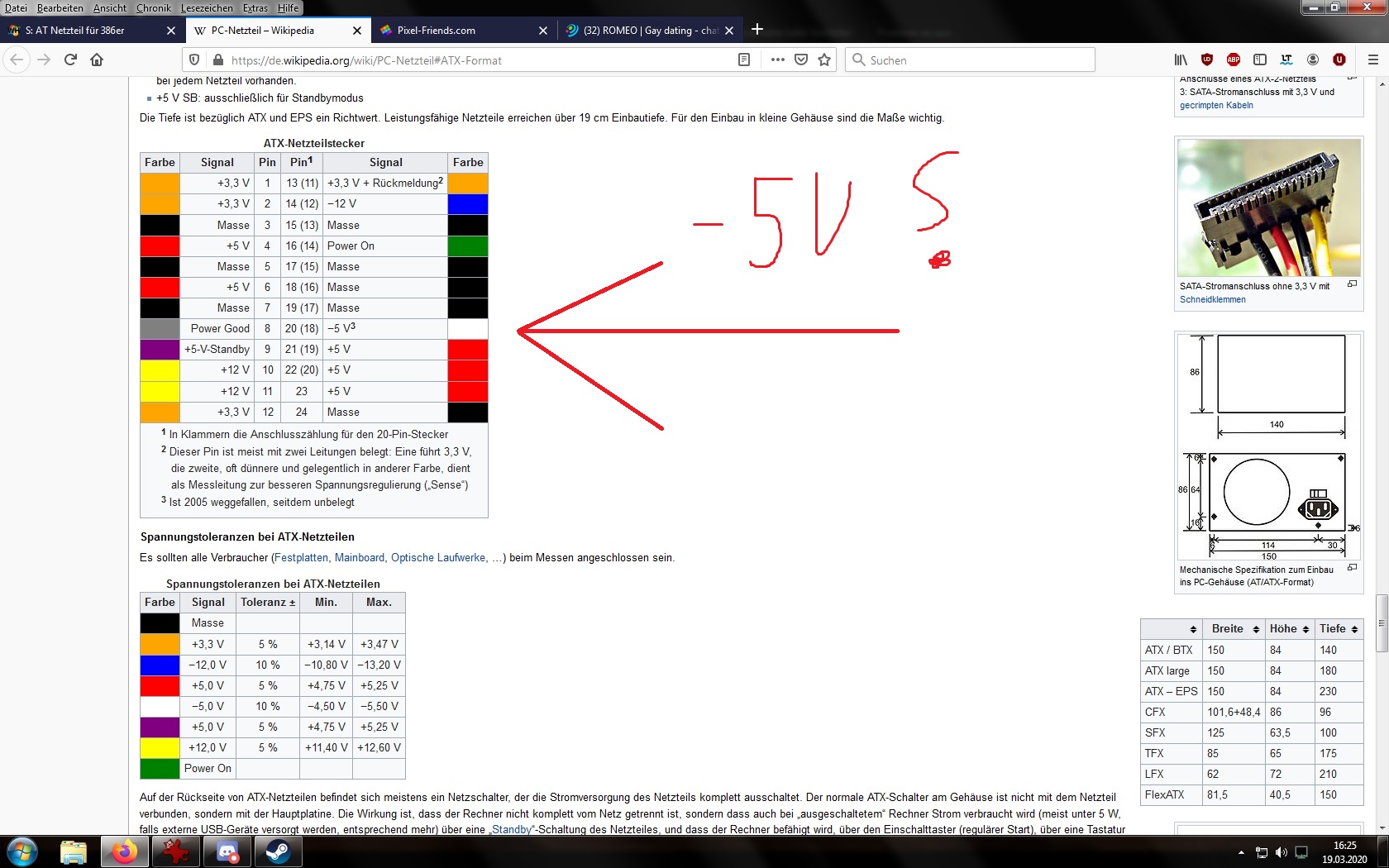Viewport: 1389px width, 868px height.
Task: Open the Optische Laufwerke link
Action: 438,558
